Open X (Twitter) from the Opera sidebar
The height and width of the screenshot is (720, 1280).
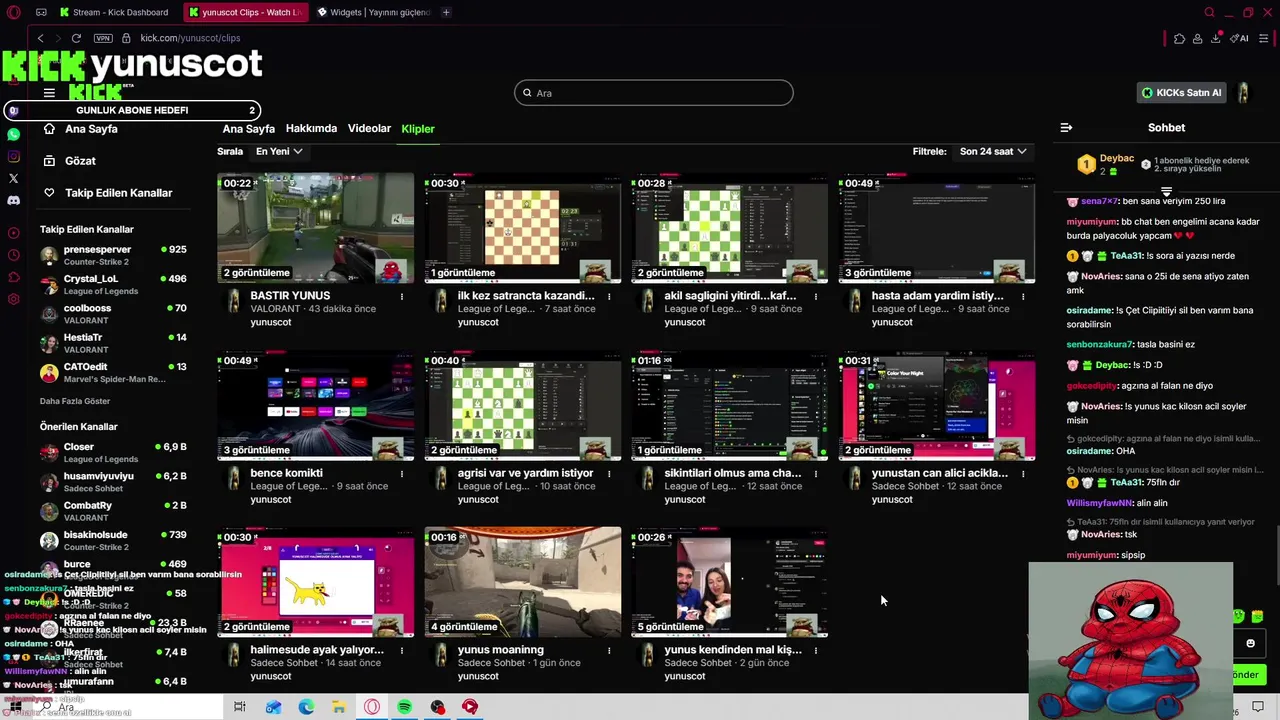point(13,178)
